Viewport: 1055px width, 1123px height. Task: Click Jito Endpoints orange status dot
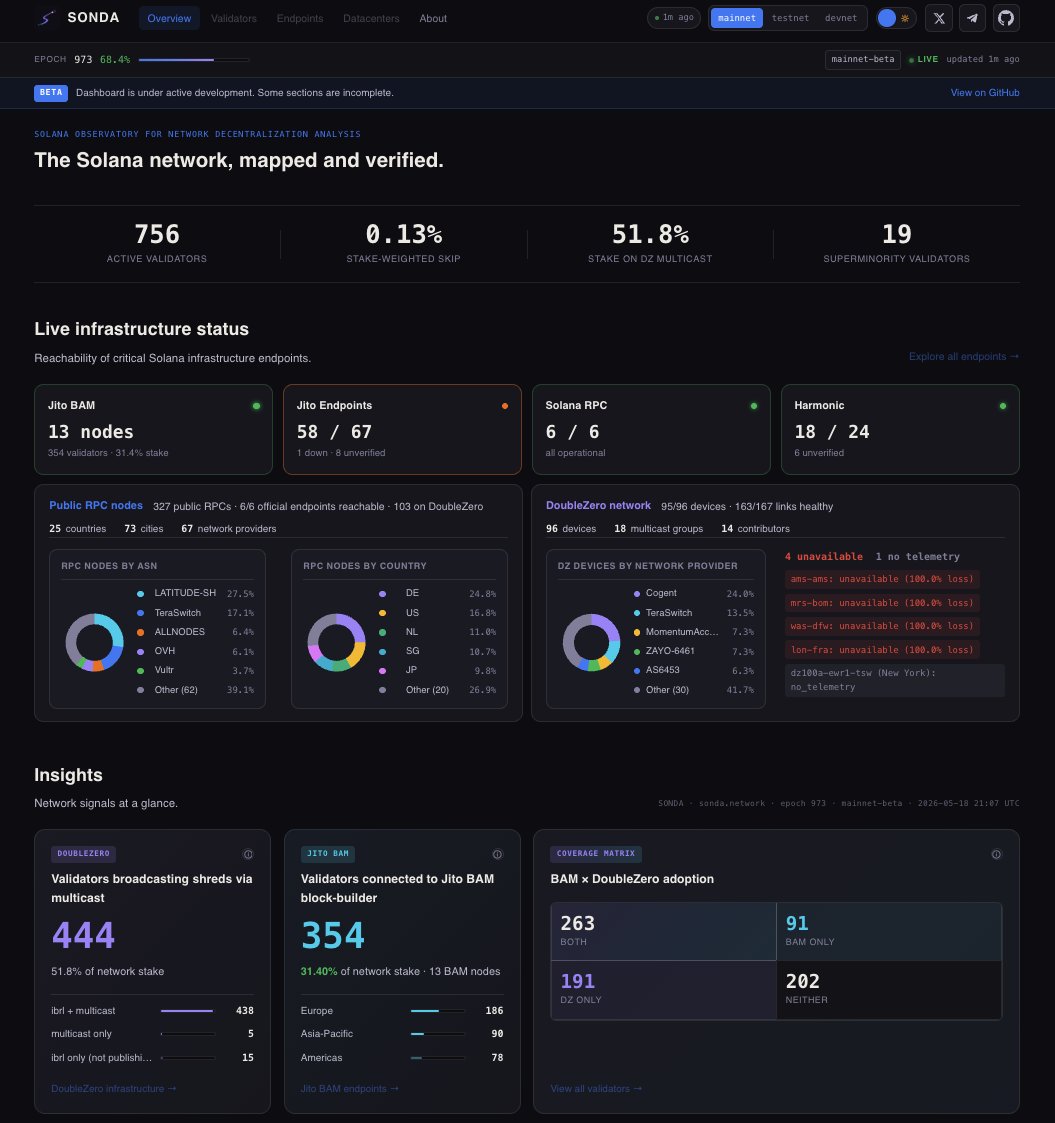click(505, 406)
